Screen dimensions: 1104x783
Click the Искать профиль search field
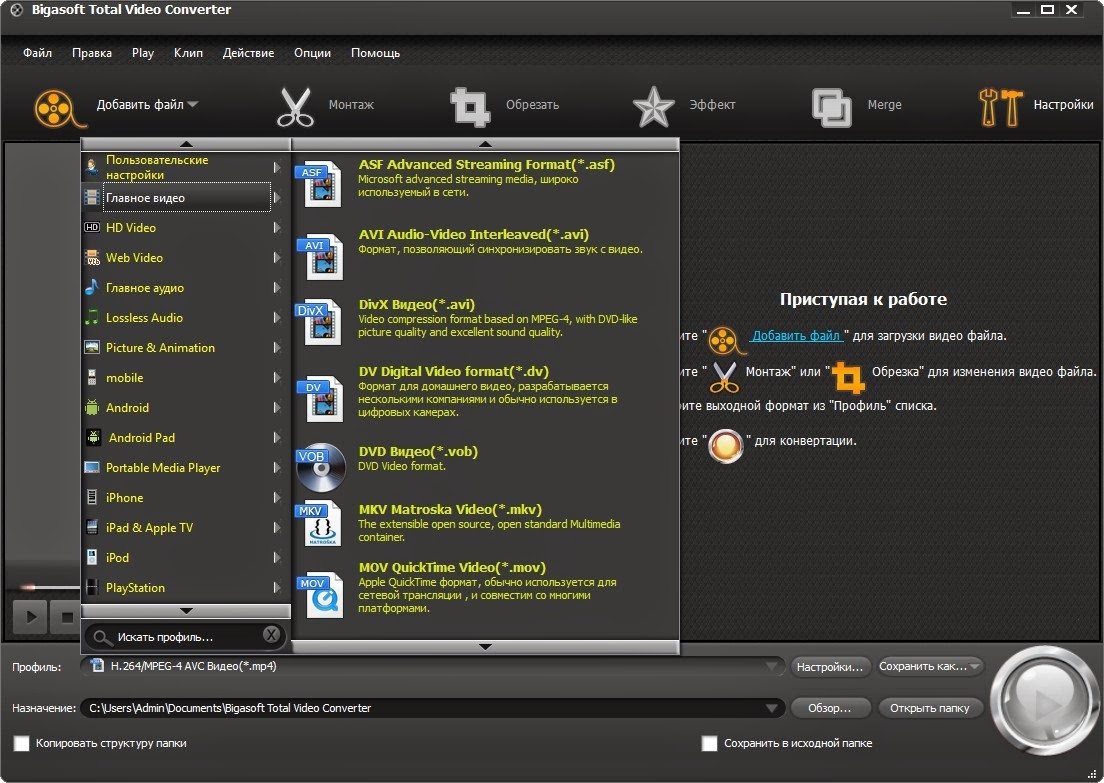184,637
